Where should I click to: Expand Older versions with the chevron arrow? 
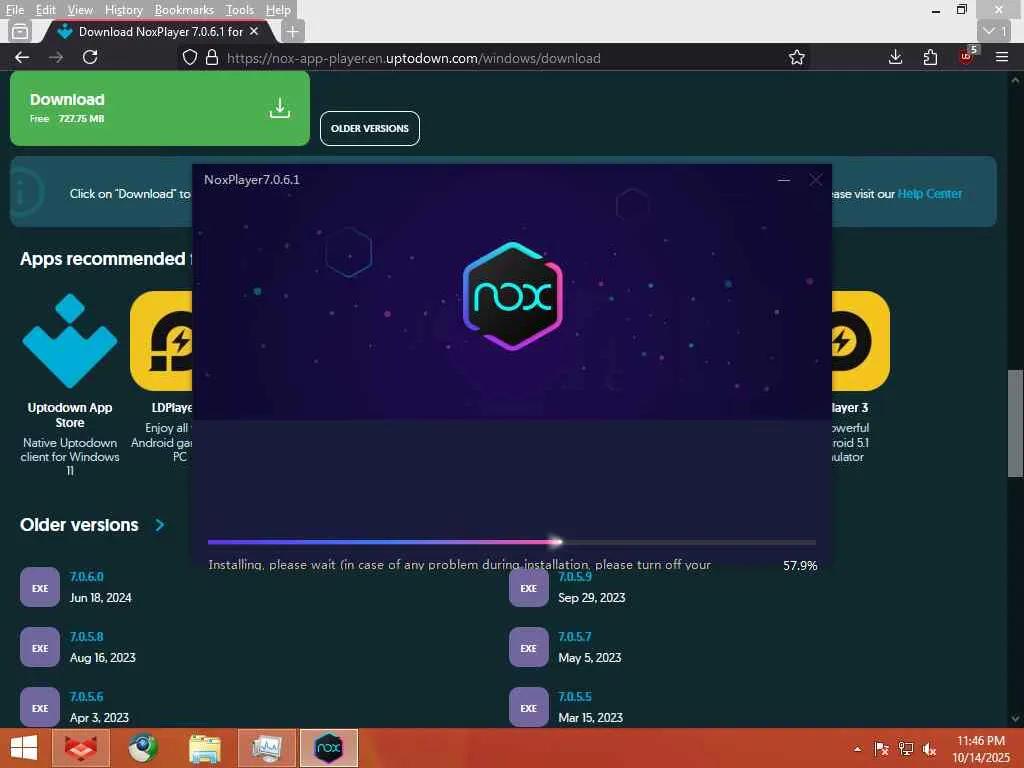[x=160, y=525]
